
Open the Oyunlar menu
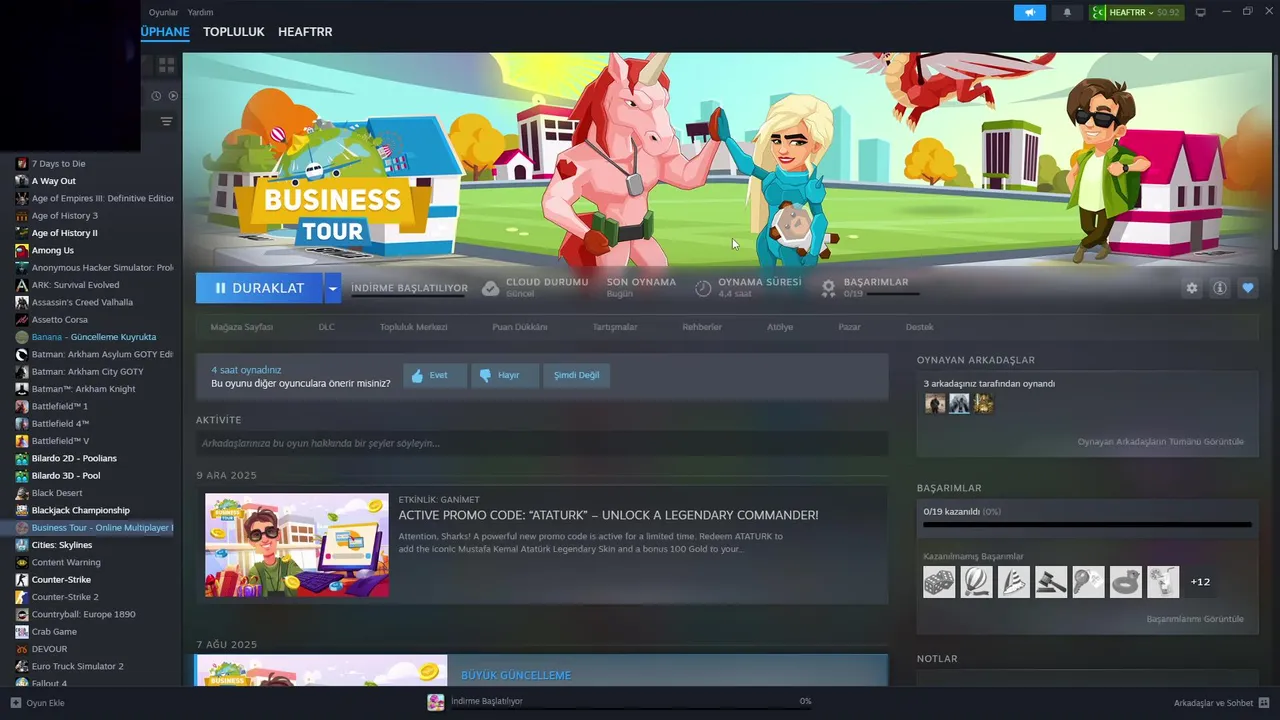pyautogui.click(x=163, y=12)
